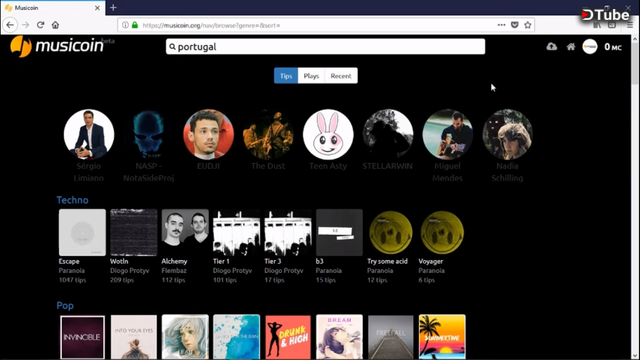Open the Invincible pop album cover
This screenshot has height=360, width=640.
82,337
